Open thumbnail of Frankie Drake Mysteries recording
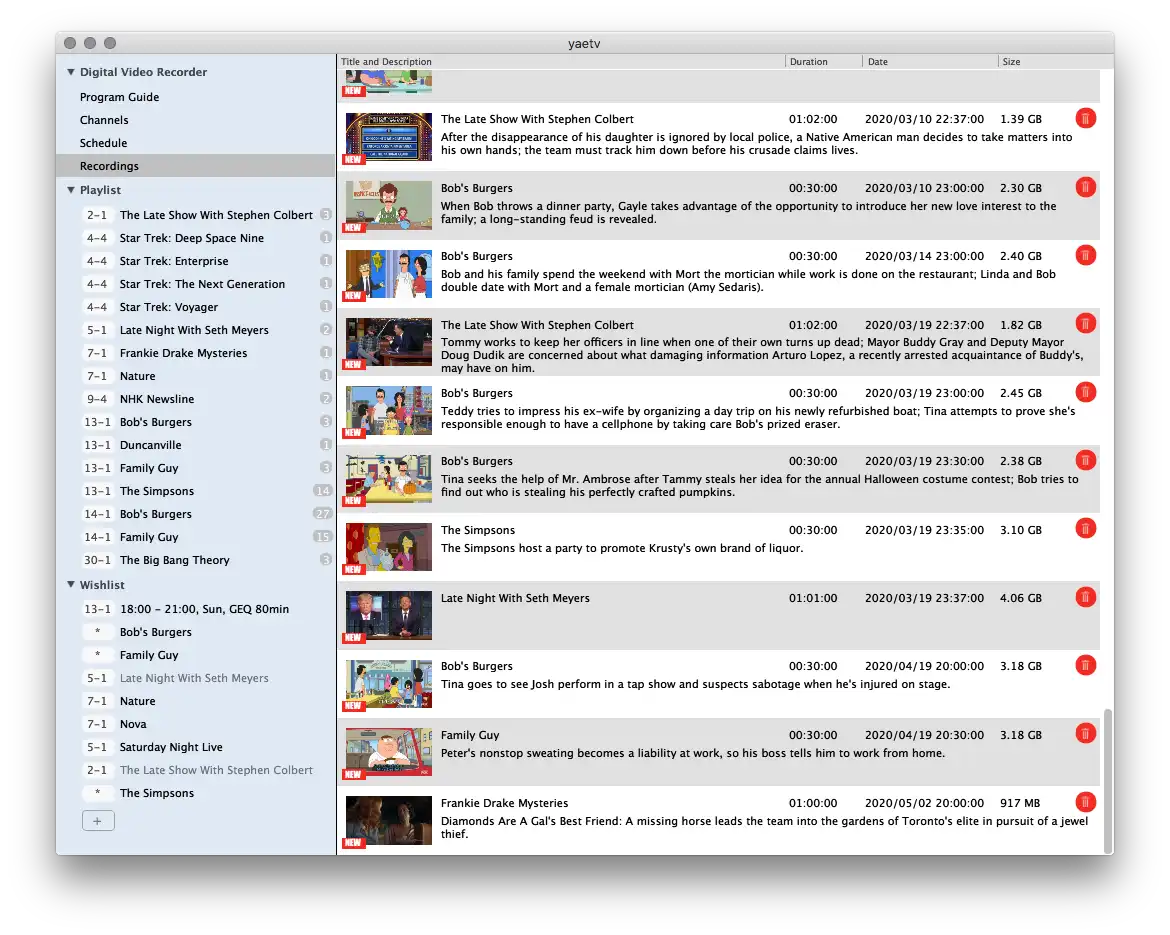 coord(389,821)
